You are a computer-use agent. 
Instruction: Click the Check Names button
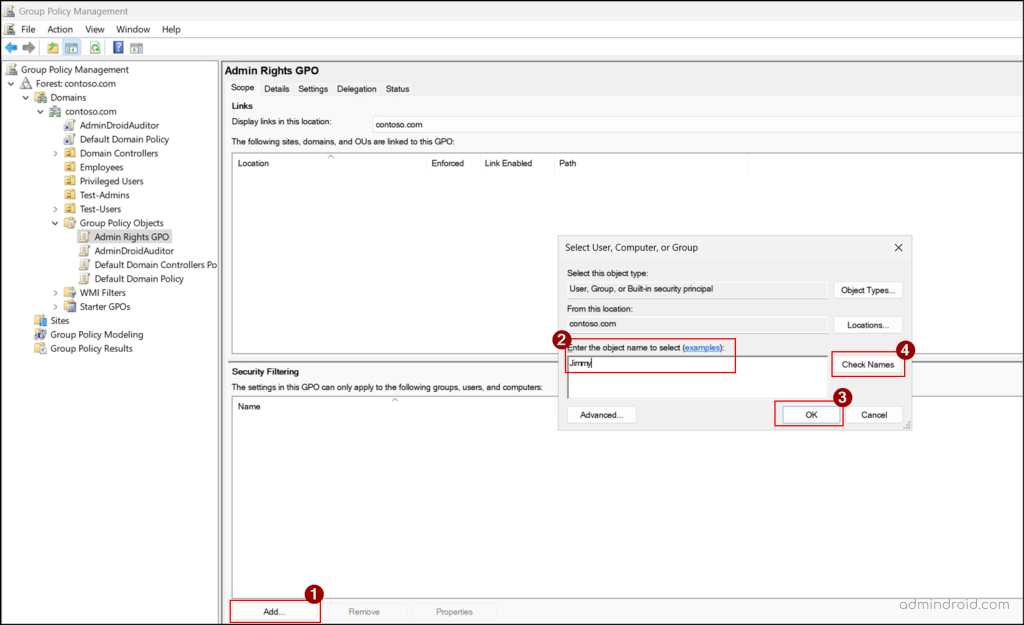[867, 363]
